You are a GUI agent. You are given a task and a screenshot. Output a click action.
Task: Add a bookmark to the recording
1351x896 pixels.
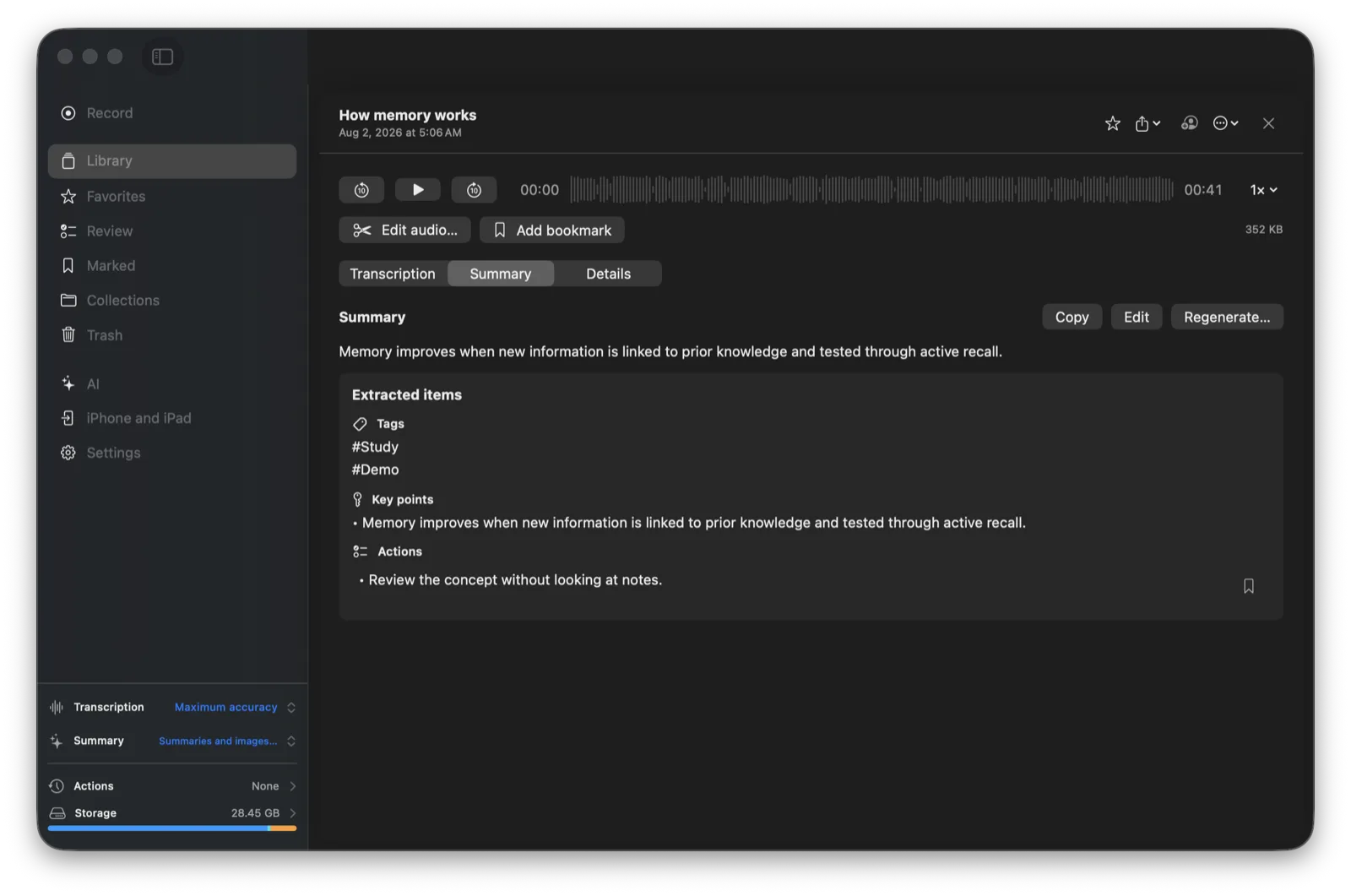click(x=552, y=231)
